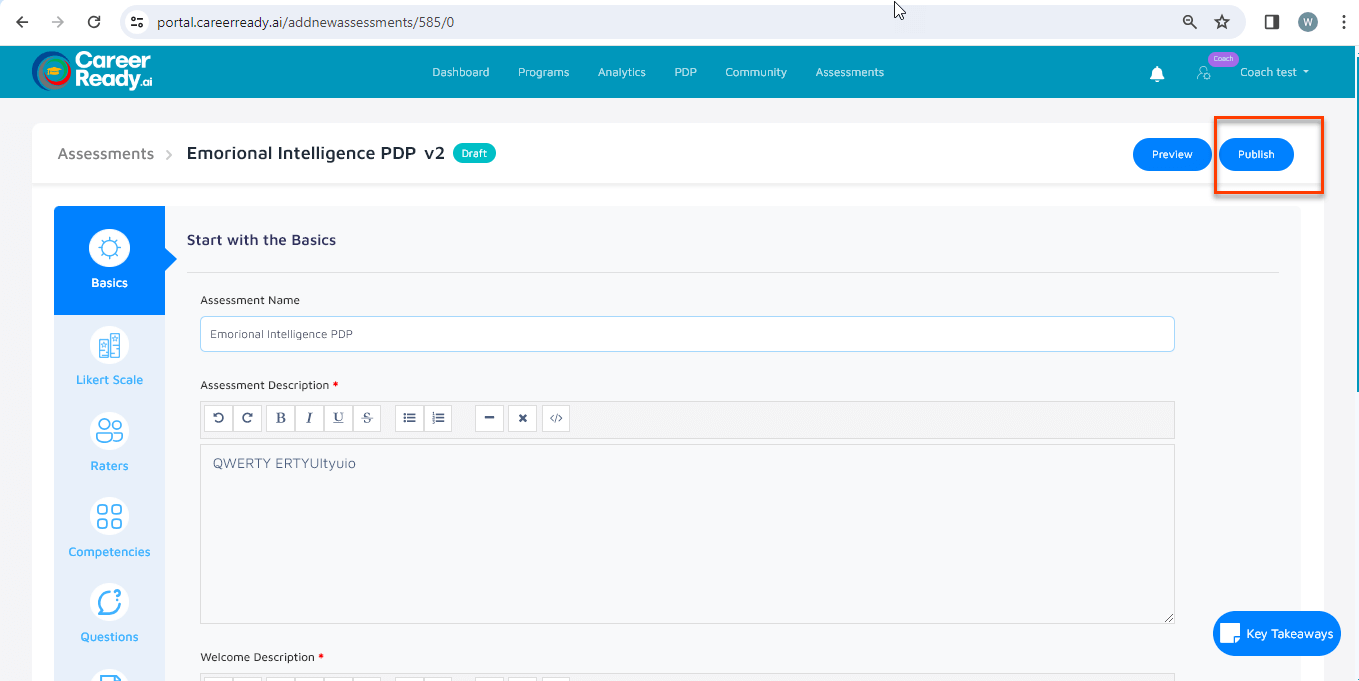Open the Raters sidebar icon

coord(109,431)
